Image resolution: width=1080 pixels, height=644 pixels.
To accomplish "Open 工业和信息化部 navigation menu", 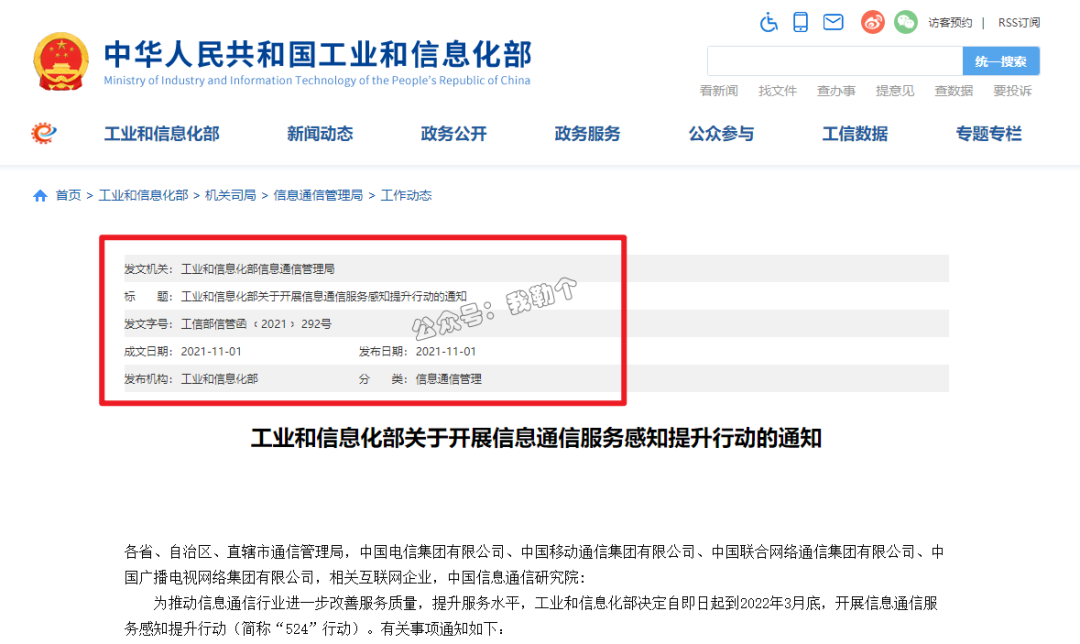I will (162, 134).
